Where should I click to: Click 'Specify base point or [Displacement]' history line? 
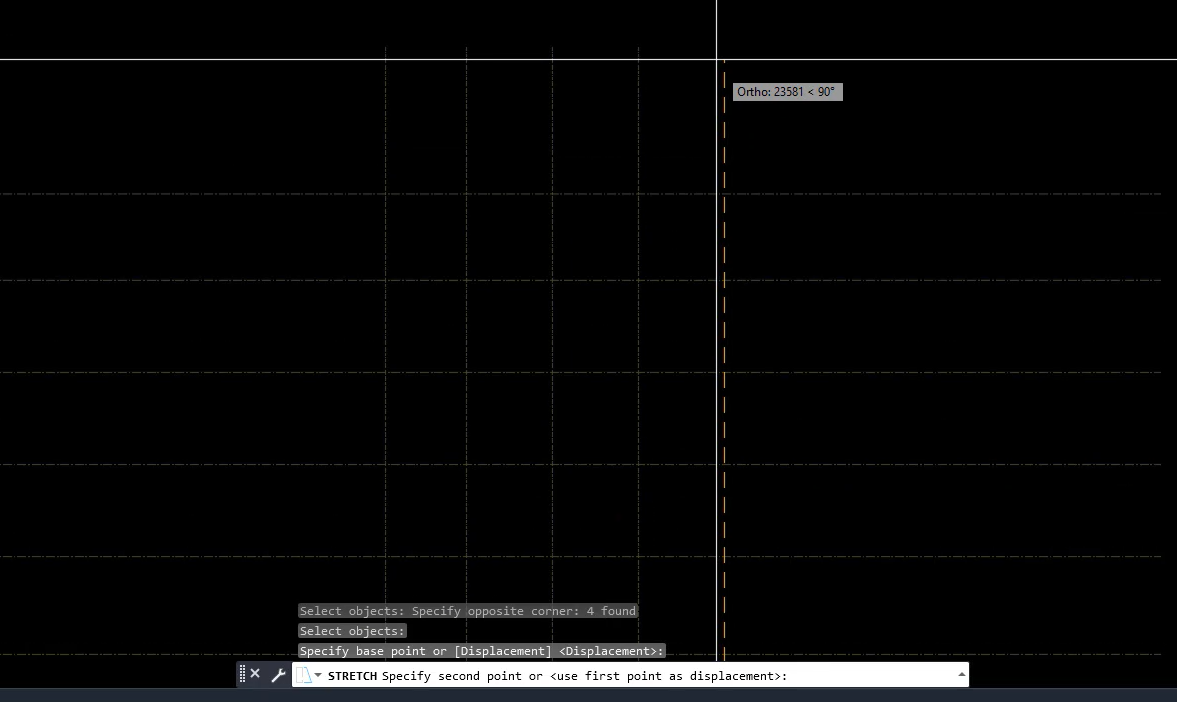pos(482,651)
